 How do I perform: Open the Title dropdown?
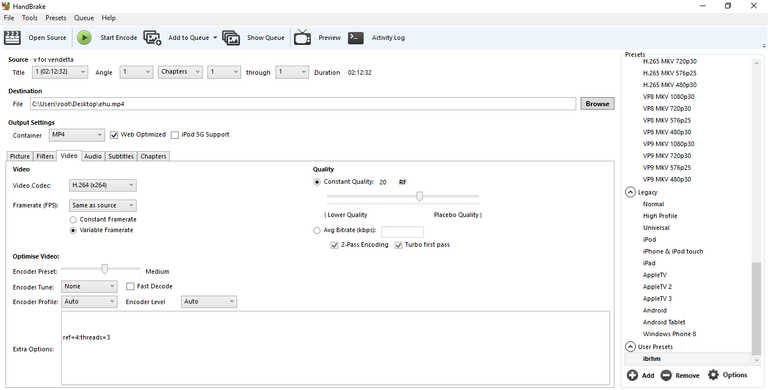pos(60,72)
